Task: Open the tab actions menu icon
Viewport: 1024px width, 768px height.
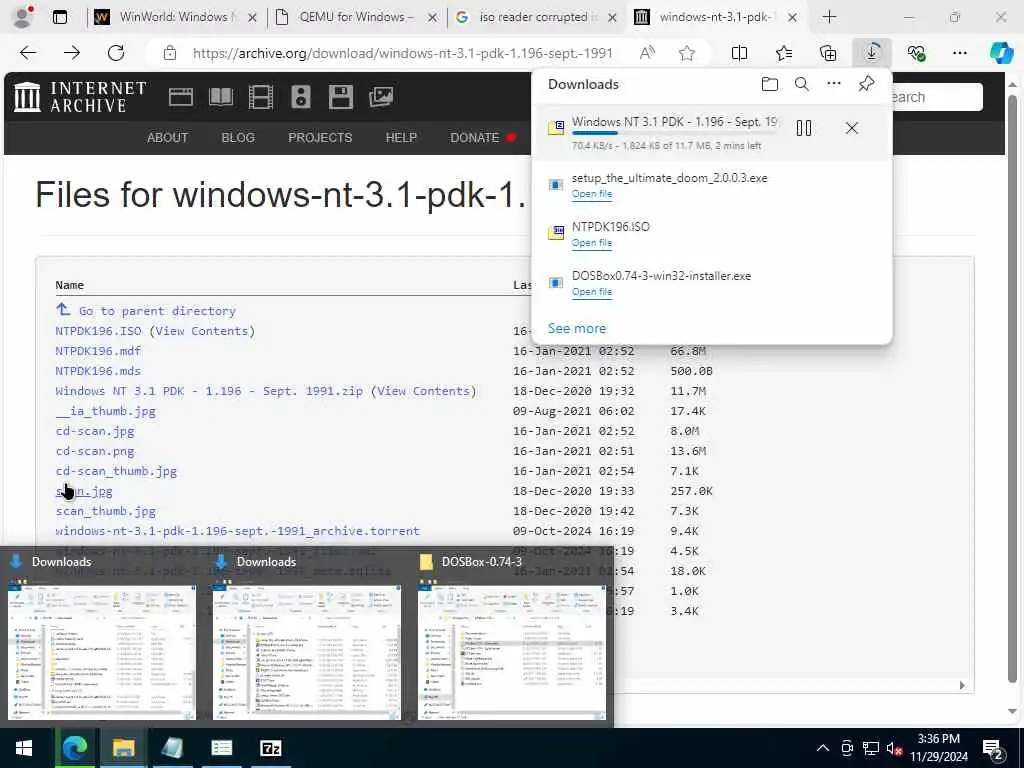Action: pos(59,17)
